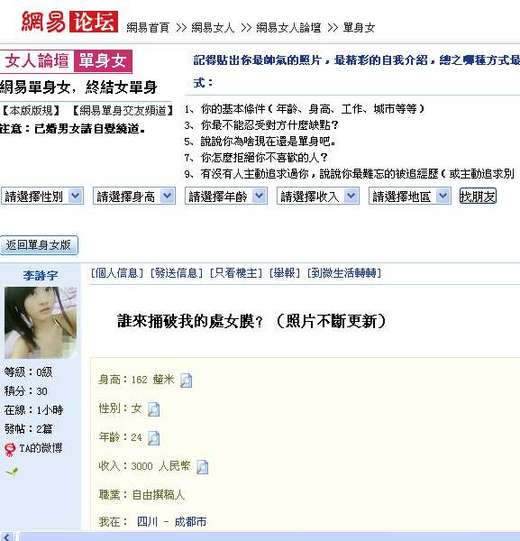Switch to the 女人論壇 tab

click(x=37, y=61)
